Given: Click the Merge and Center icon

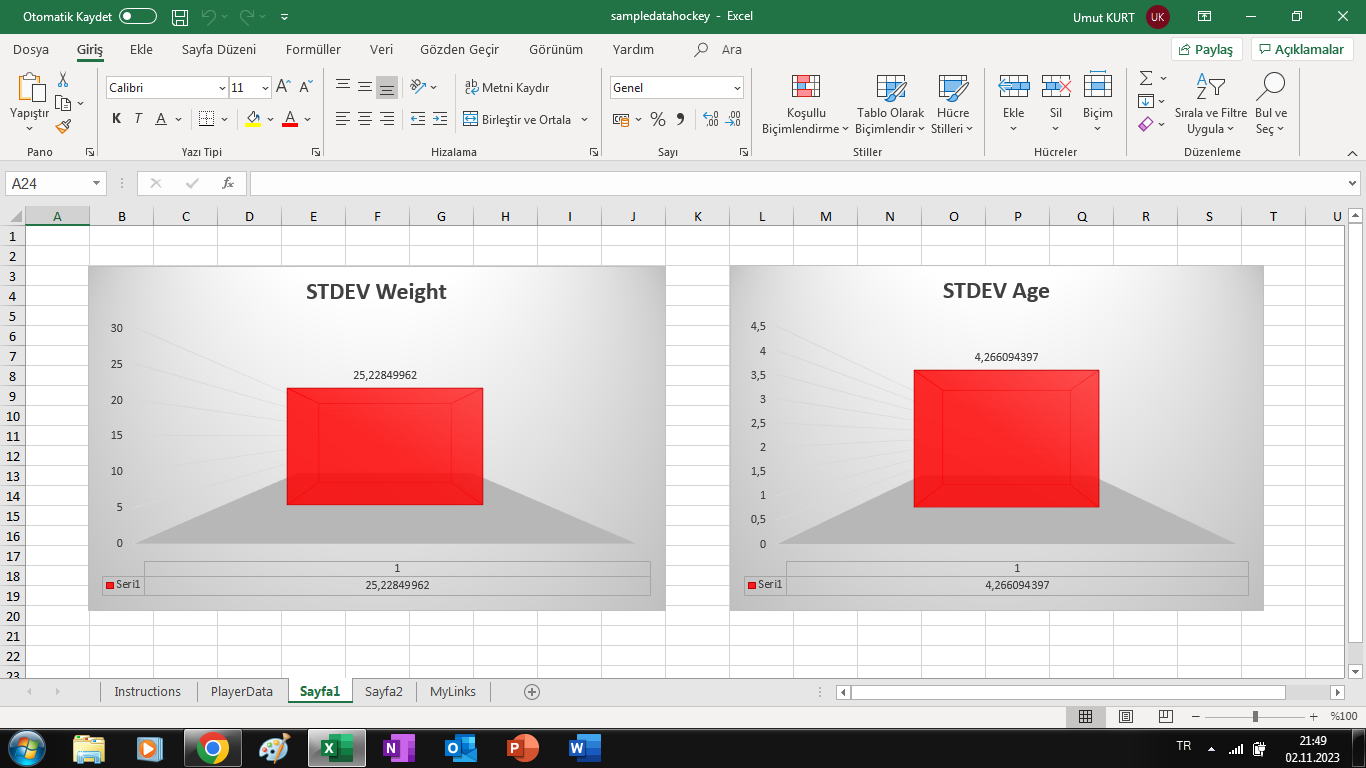Looking at the screenshot, I should 471,120.
